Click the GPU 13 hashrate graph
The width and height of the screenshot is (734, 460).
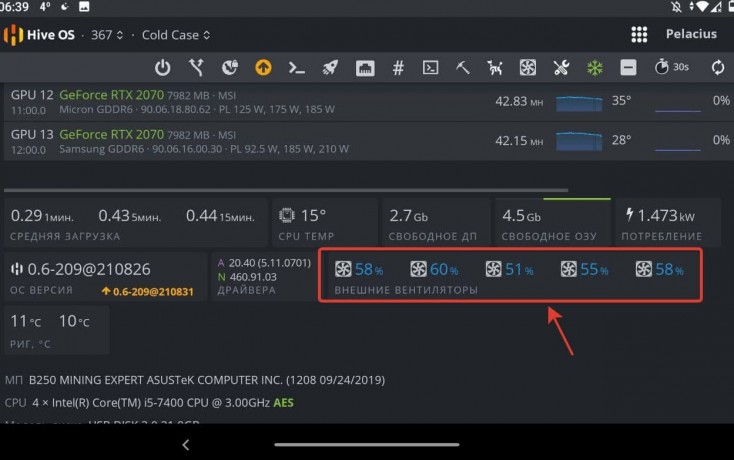point(586,141)
